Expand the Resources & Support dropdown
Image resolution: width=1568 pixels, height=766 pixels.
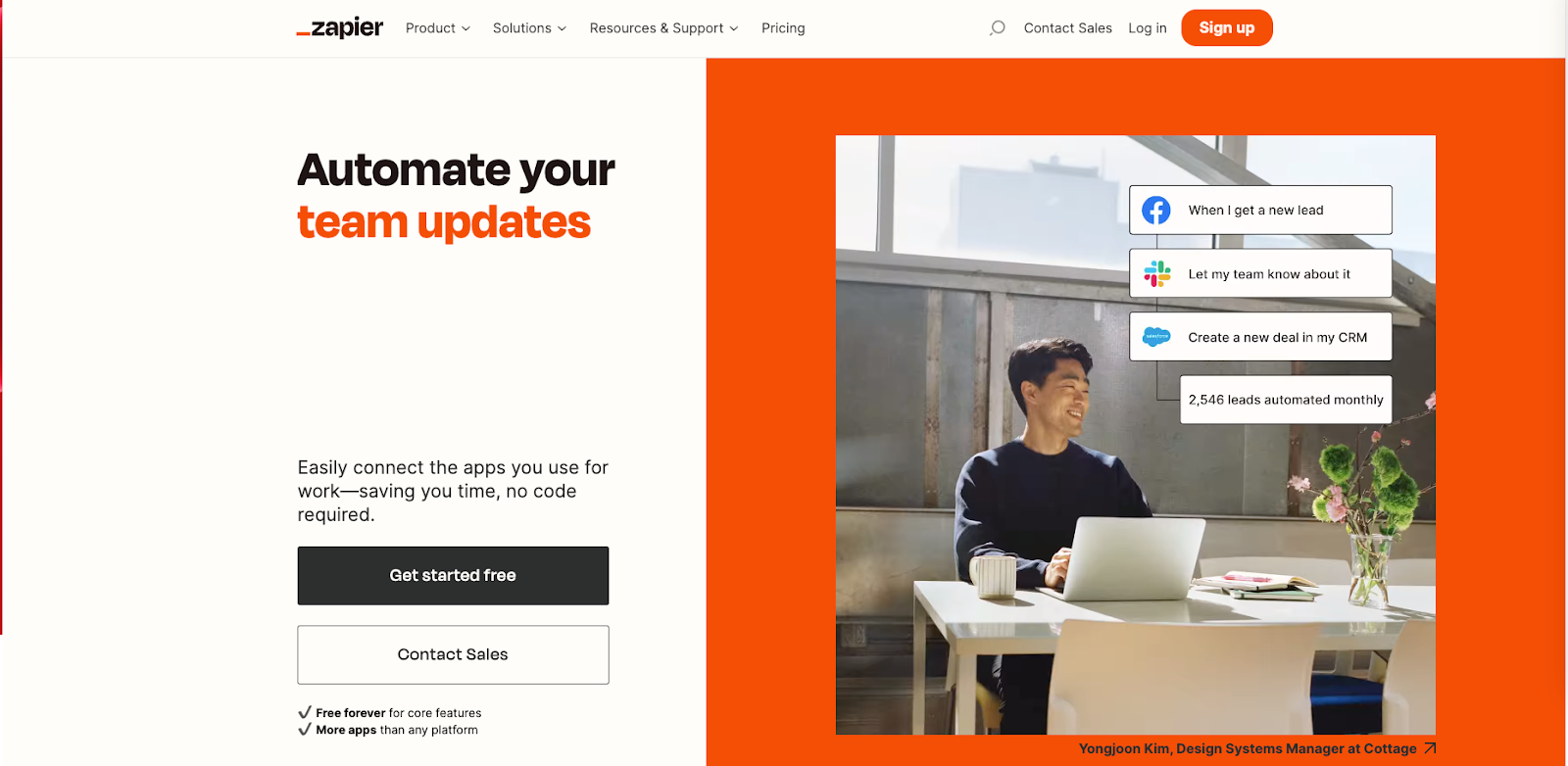663,28
